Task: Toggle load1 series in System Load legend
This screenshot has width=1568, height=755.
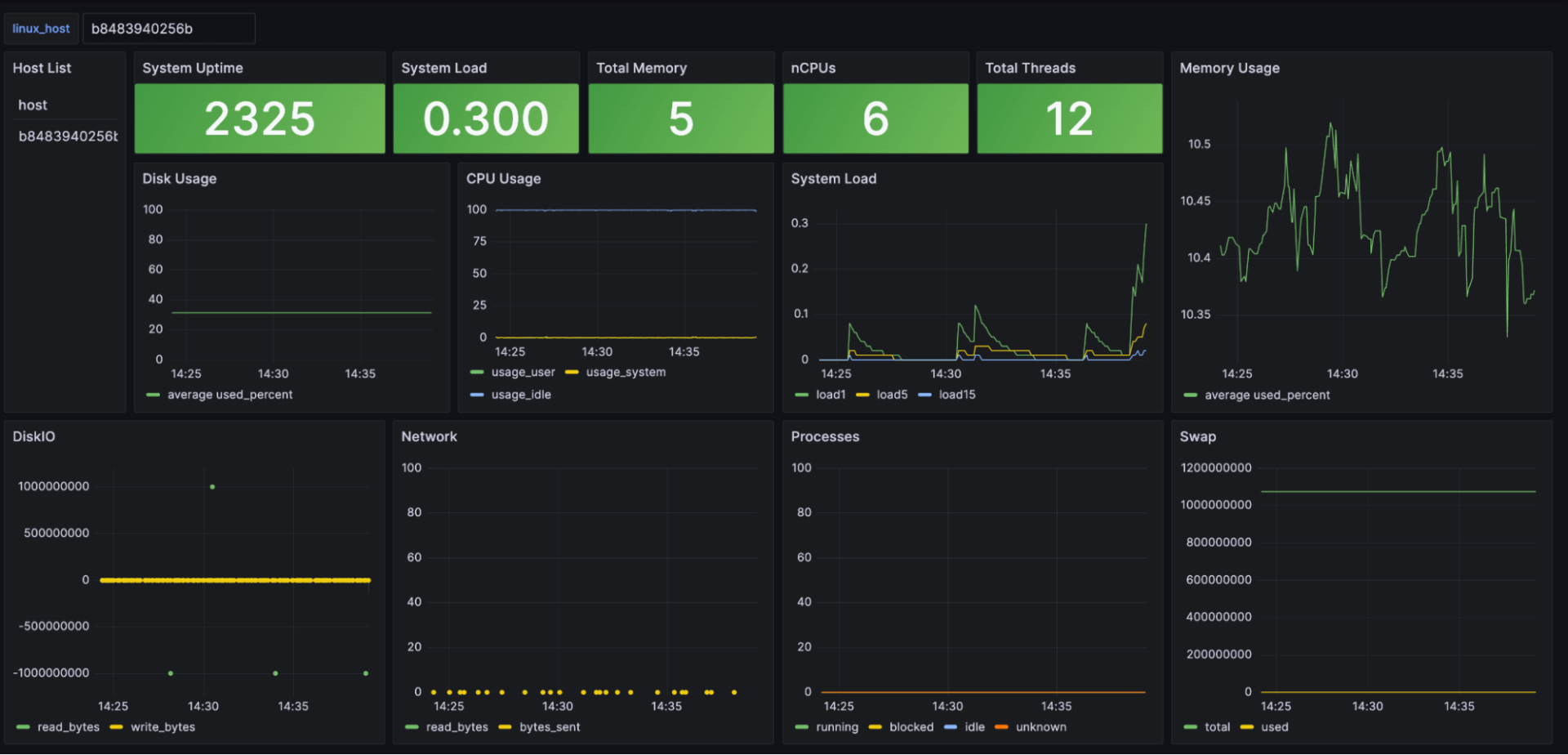Action: coord(831,395)
